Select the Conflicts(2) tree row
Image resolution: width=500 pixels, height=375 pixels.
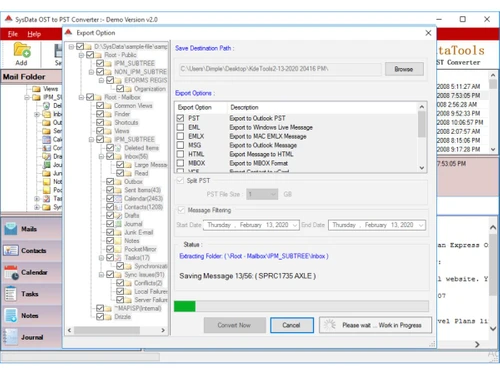148,283
